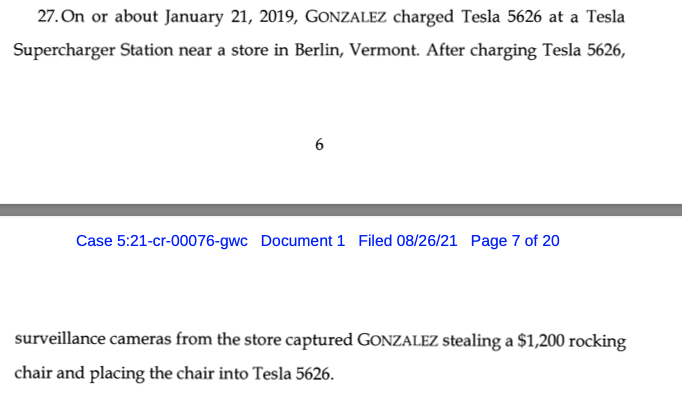Click 'Supercharger Station' text
The height and width of the screenshot is (397, 682).
coord(93,50)
